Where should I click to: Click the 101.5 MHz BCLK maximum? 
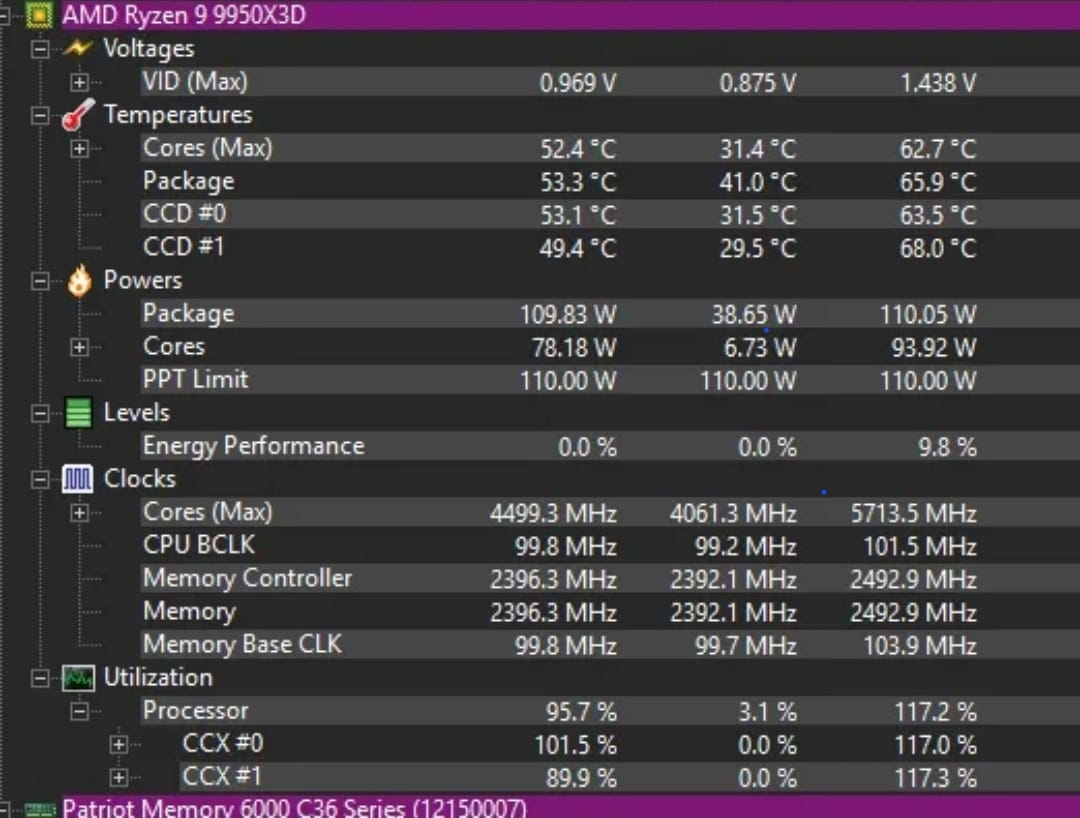pos(920,547)
